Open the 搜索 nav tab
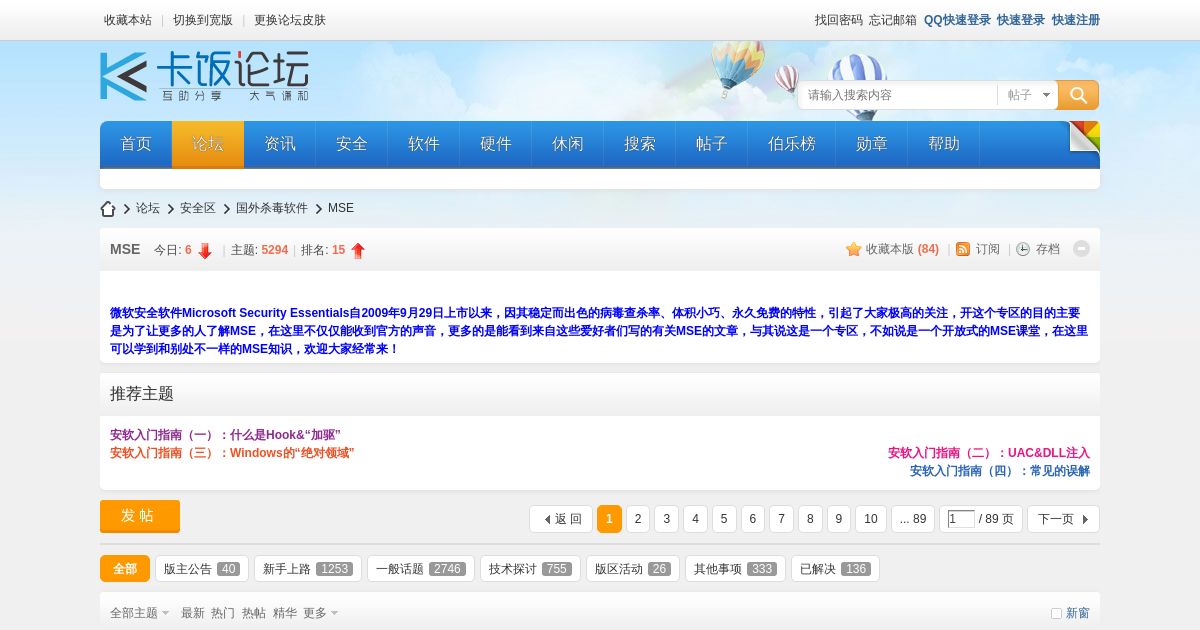 pos(640,144)
